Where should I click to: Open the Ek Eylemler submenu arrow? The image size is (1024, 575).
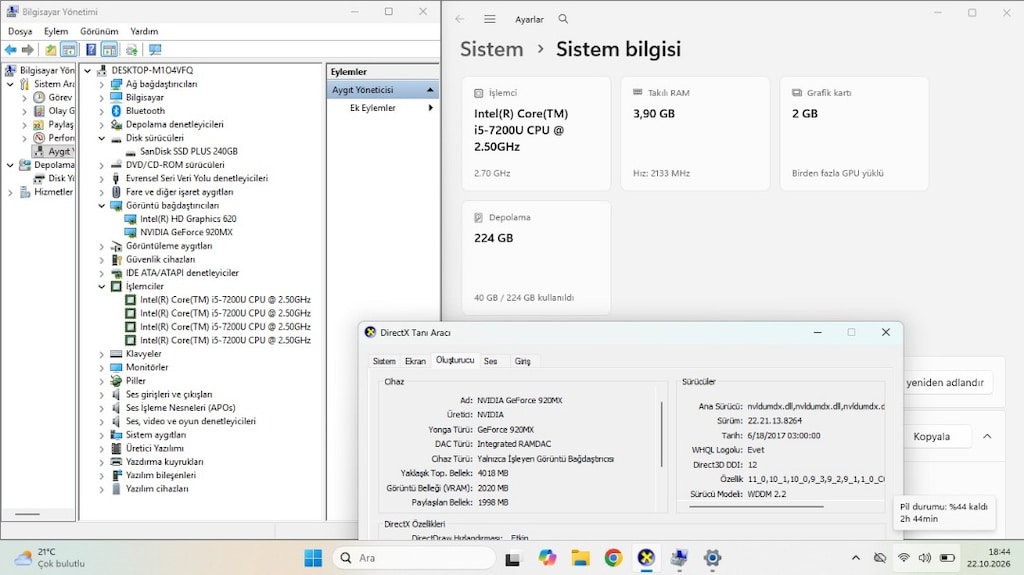(430, 108)
